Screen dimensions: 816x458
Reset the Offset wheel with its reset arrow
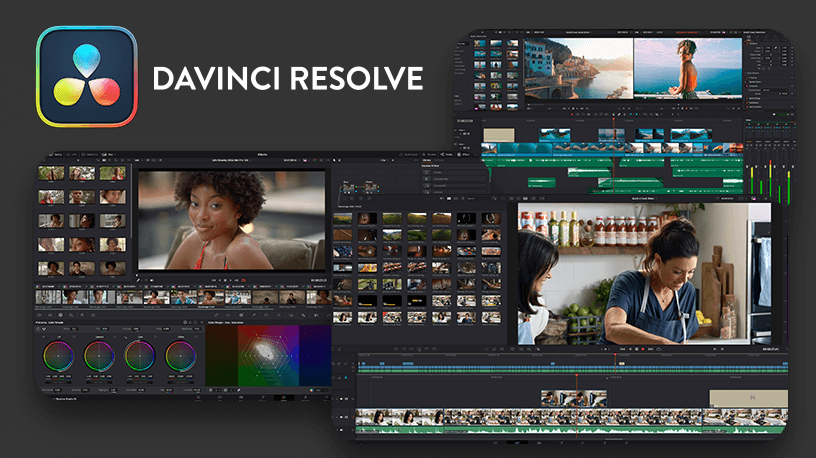coord(196,337)
